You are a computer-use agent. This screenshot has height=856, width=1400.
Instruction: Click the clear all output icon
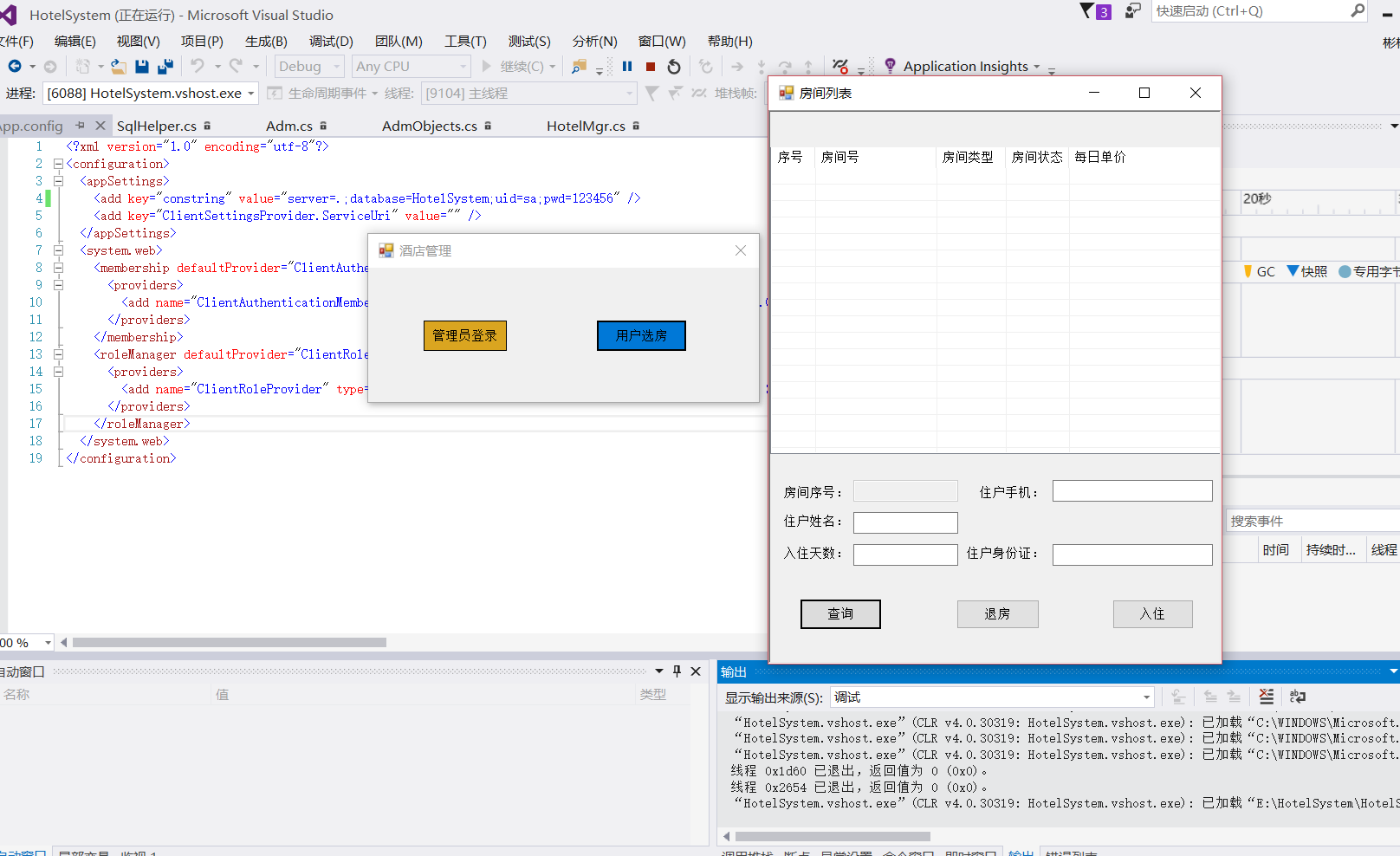pos(1267,697)
